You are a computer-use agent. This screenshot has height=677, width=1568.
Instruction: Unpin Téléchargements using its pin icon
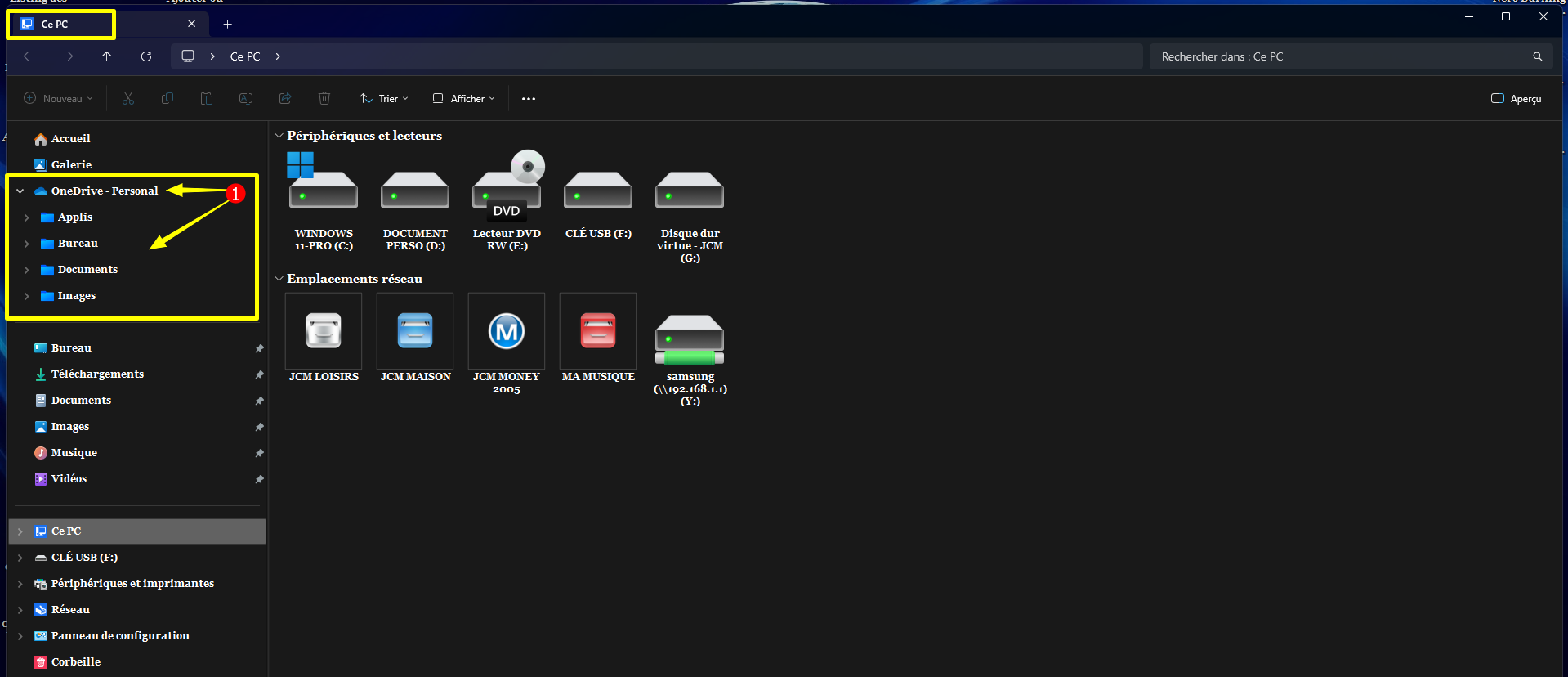[259, 374]
